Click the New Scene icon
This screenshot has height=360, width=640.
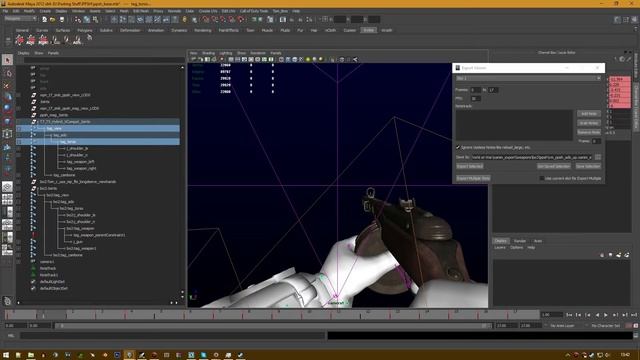tap(44, 19)
